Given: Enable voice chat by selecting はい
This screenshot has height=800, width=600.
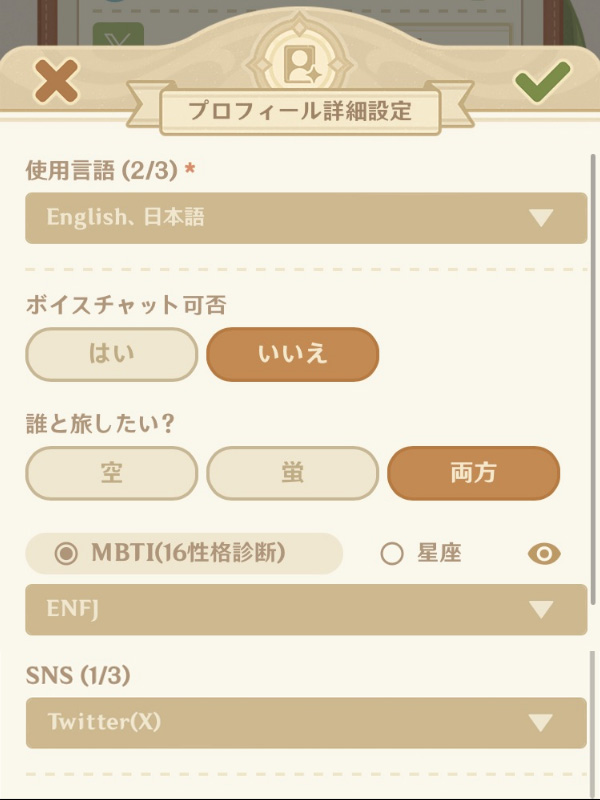Looking at the screenshot, I should (x=110, y=354).
